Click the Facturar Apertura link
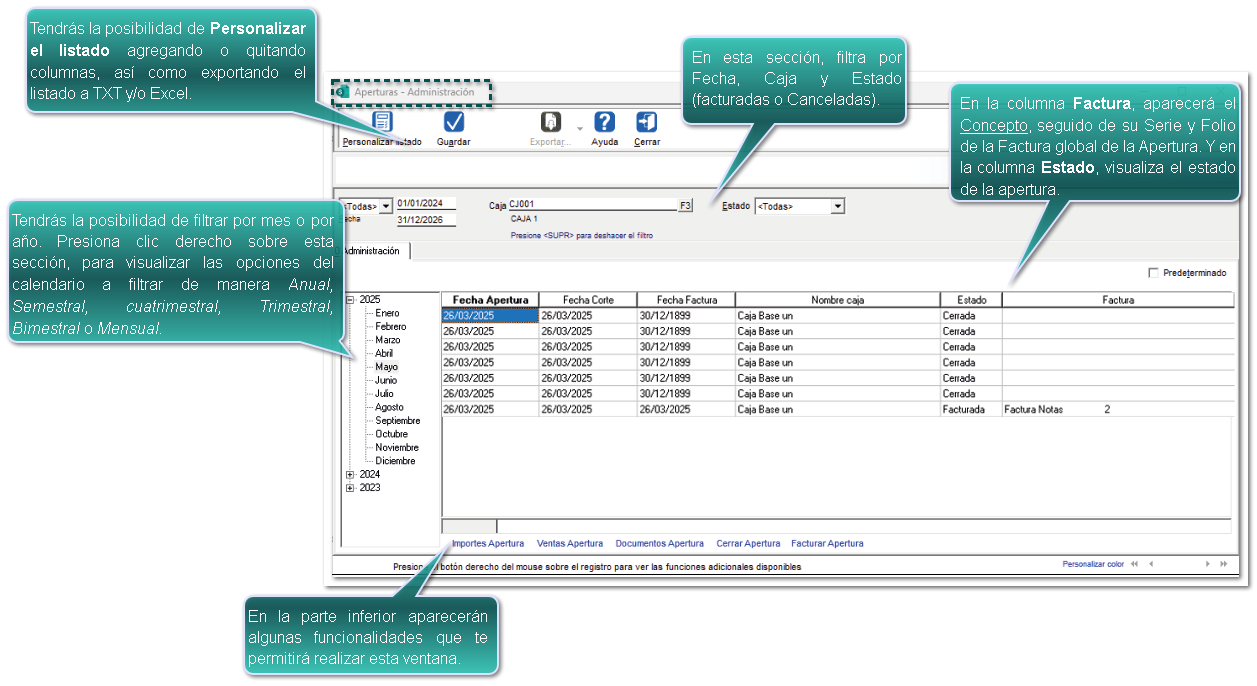 click(x=827, y=544)
